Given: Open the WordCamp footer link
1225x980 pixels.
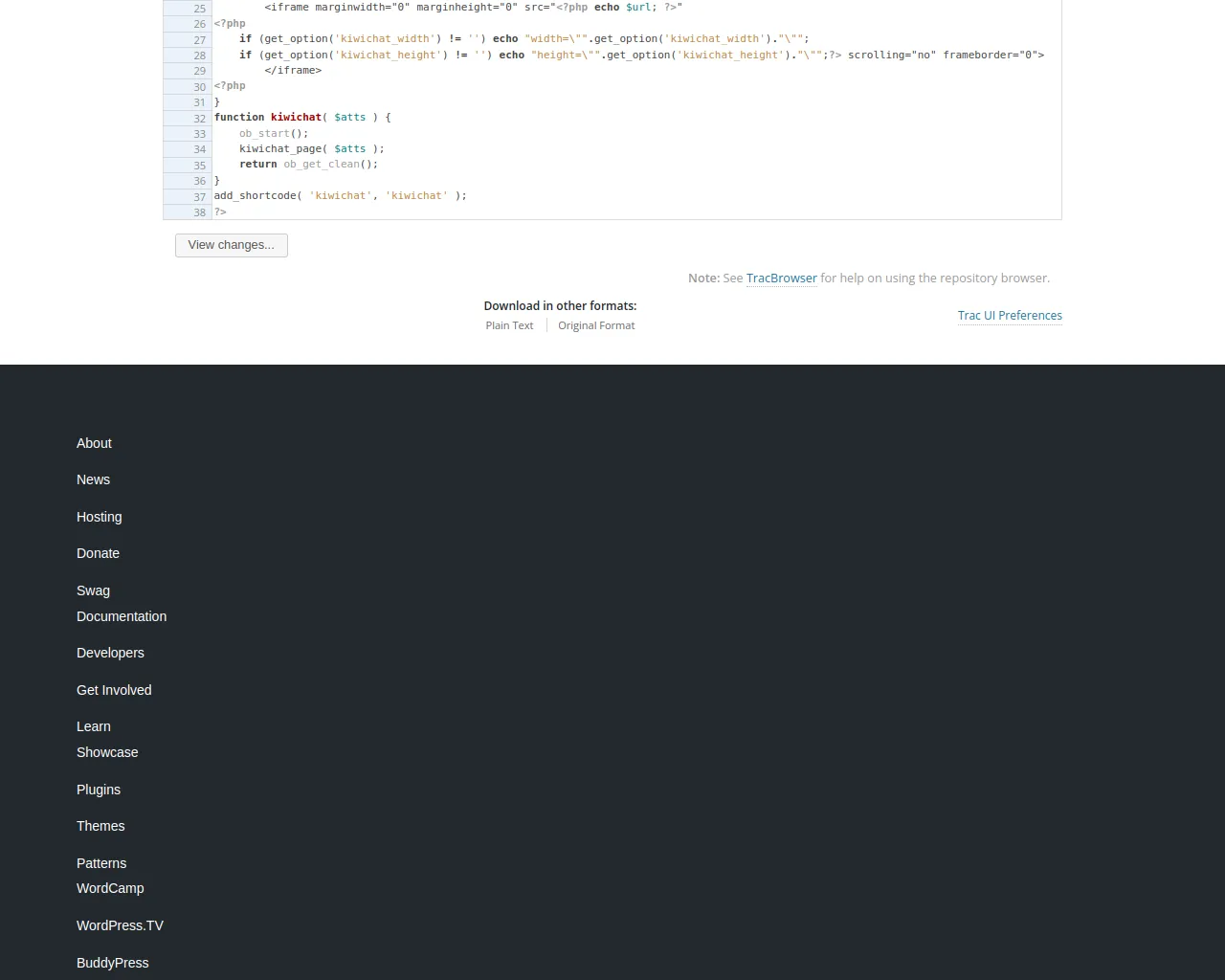Looking at the screenshot, I should (x=110, y=888).
